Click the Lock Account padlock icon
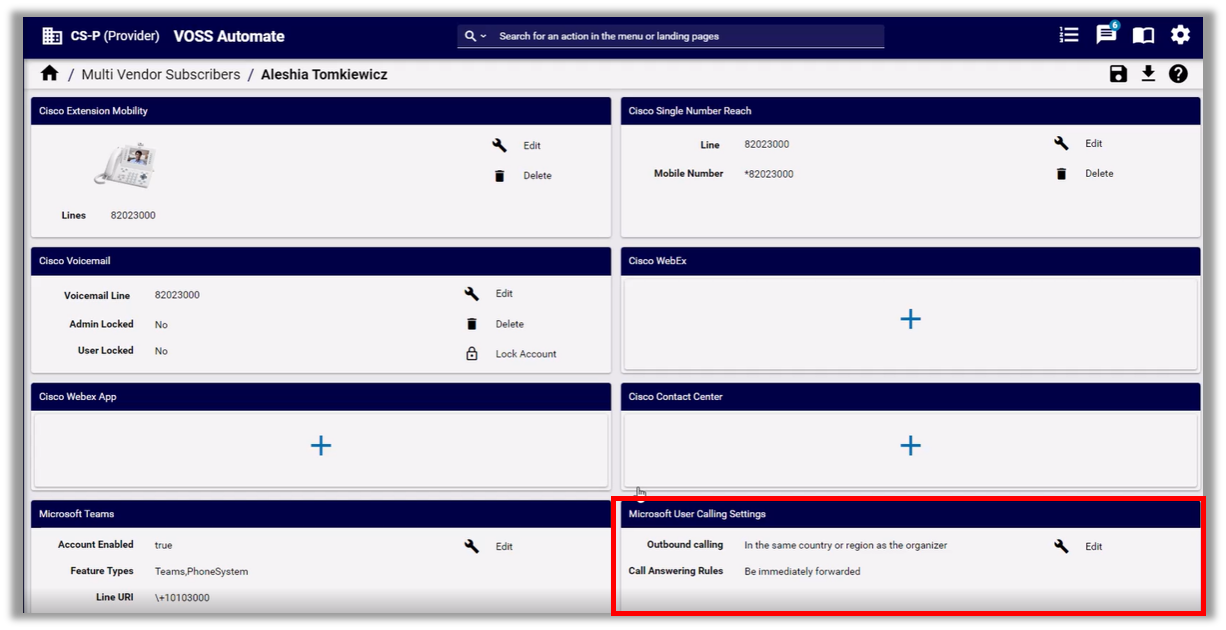The image size is (1226, 630). click(x=471, y=353)
